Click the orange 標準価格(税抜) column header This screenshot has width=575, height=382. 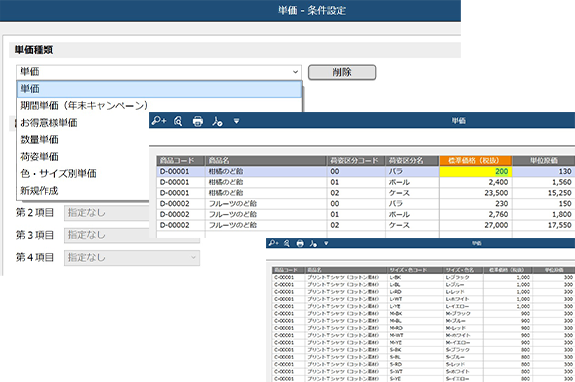[476, 161]
